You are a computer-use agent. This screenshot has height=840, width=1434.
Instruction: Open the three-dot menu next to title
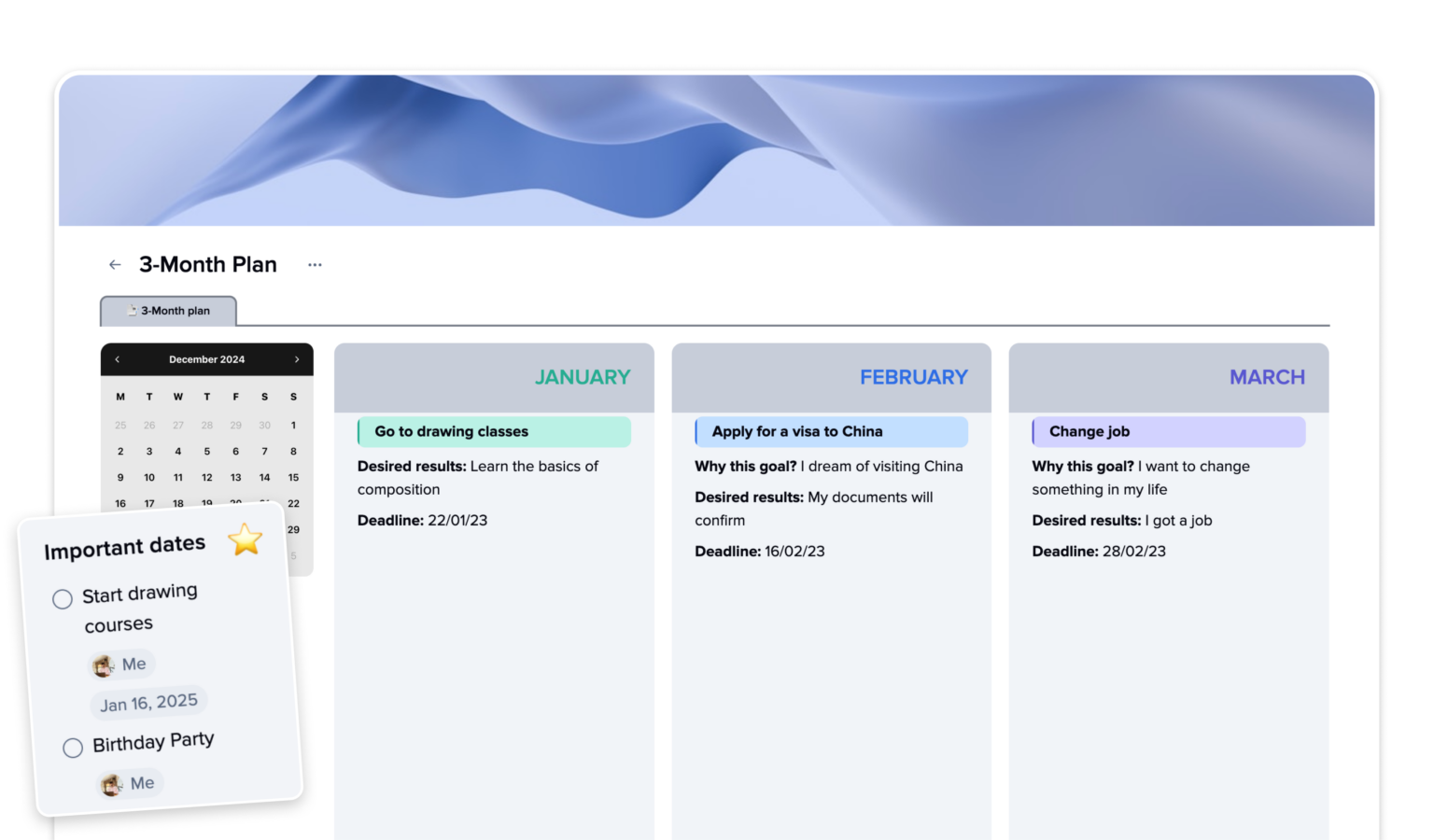[315, 265]
